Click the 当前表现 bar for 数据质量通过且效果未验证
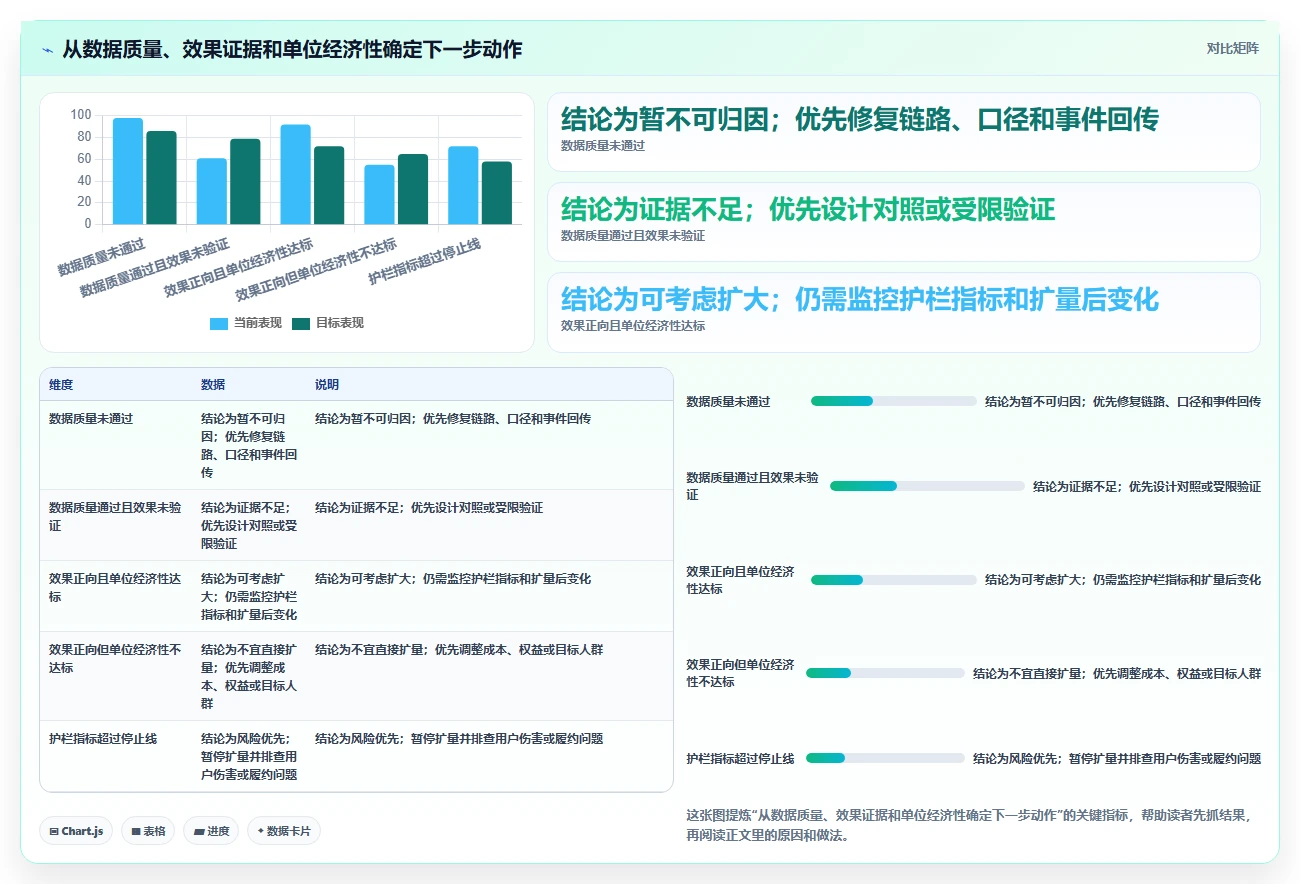Image resolution: width=1300 pixels, height=884 pixels. [211, 191]
